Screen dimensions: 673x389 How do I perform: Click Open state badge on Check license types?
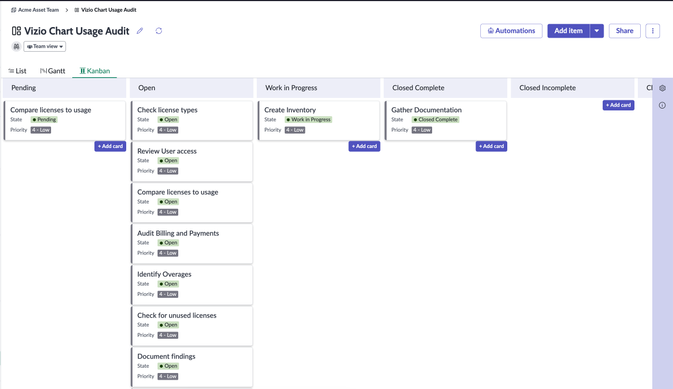168,120
